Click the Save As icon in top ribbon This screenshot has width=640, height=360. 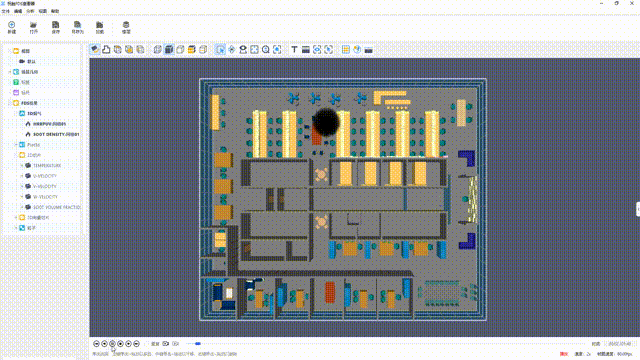pyautogui.click(x=78, y=25)
